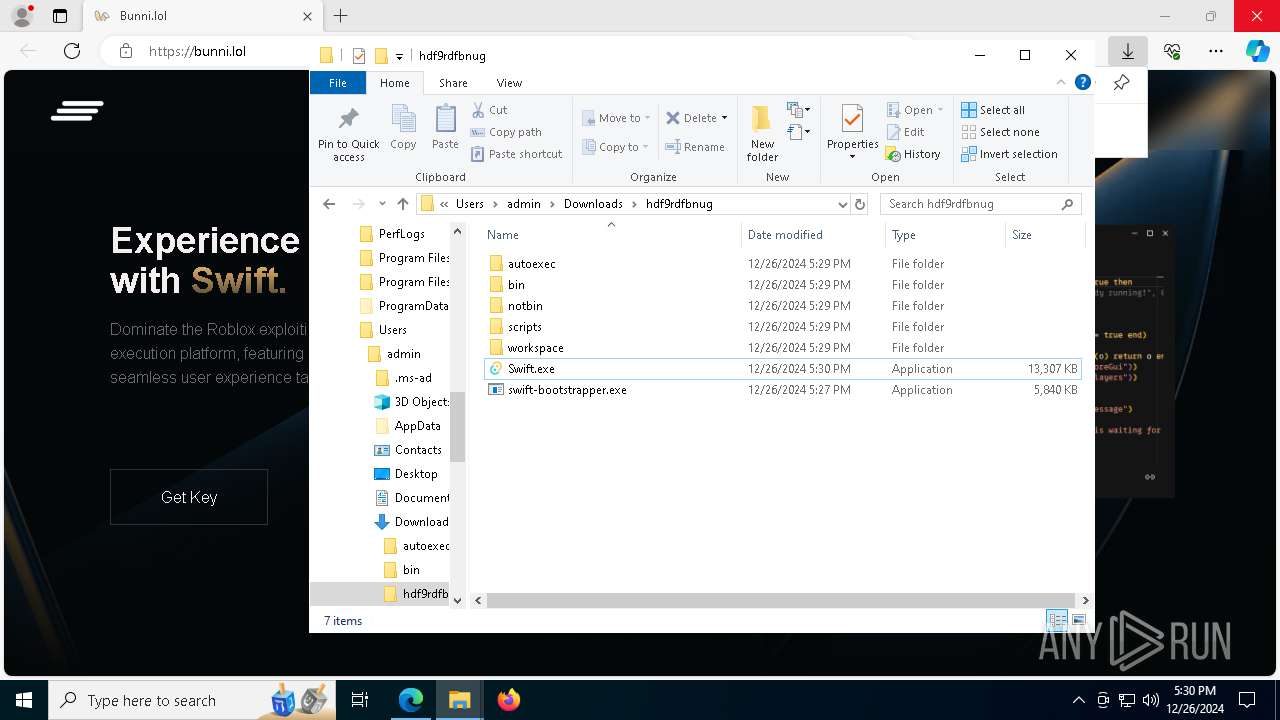
Task: Open Edge Copilot icon
Action: (1258, 51)
